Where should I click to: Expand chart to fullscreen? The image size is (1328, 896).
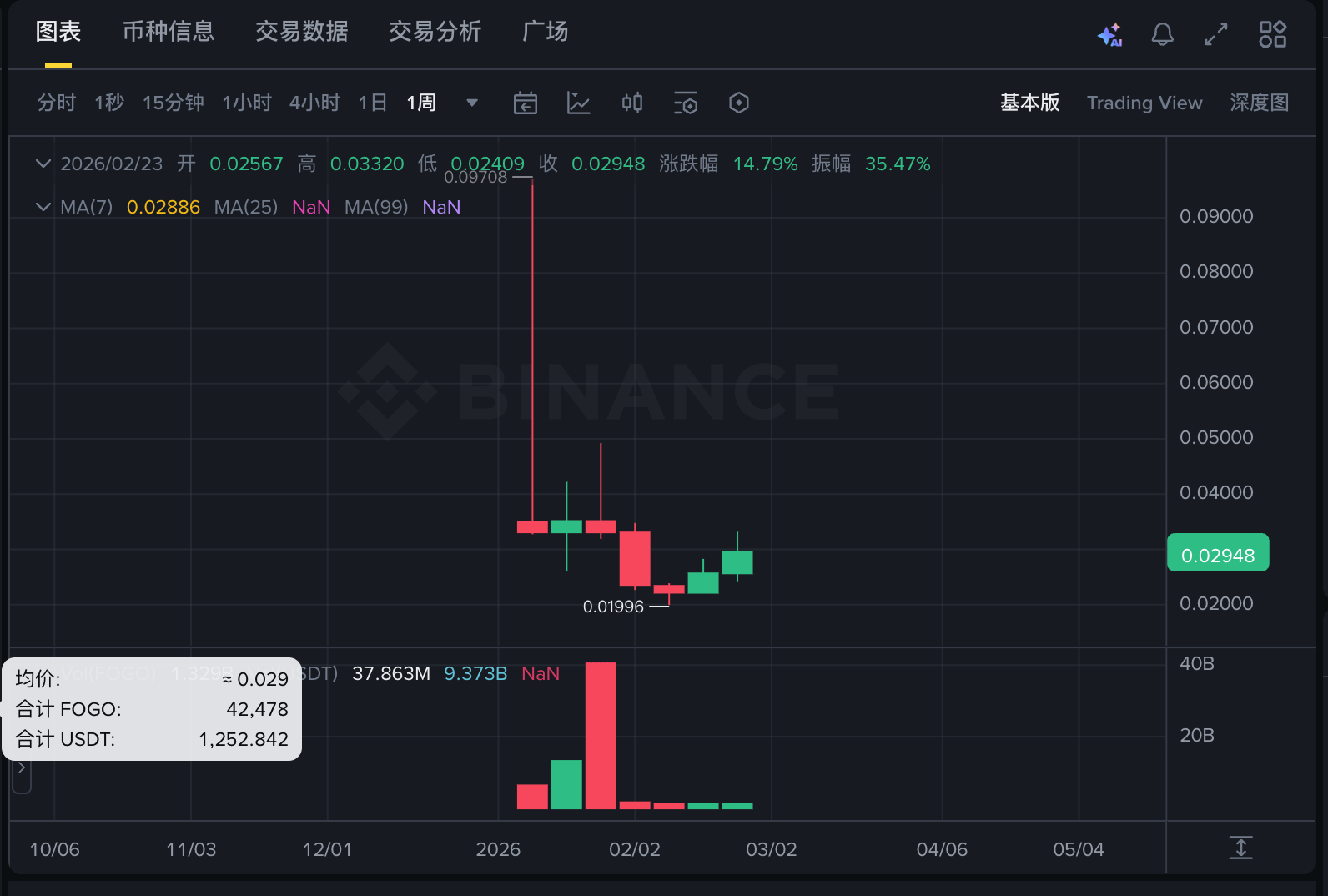click(1216, 34)
